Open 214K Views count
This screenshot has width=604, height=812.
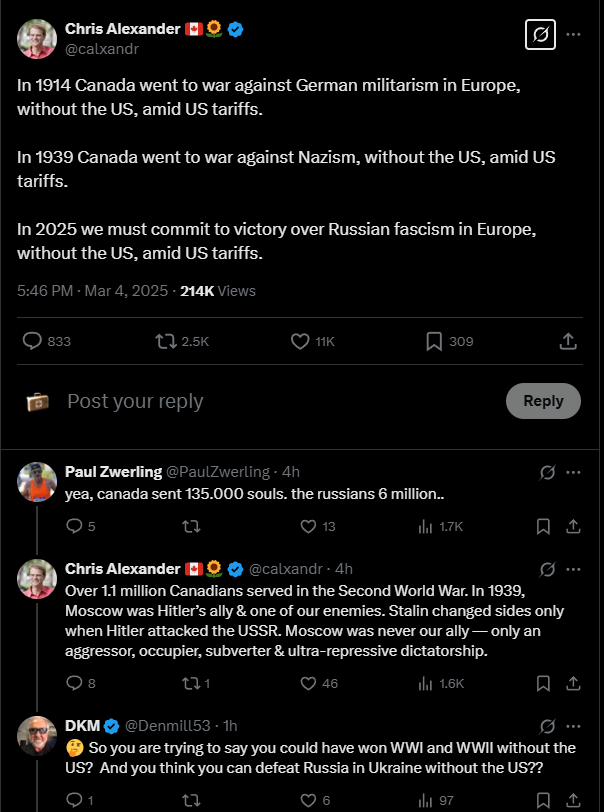[218, 291]
